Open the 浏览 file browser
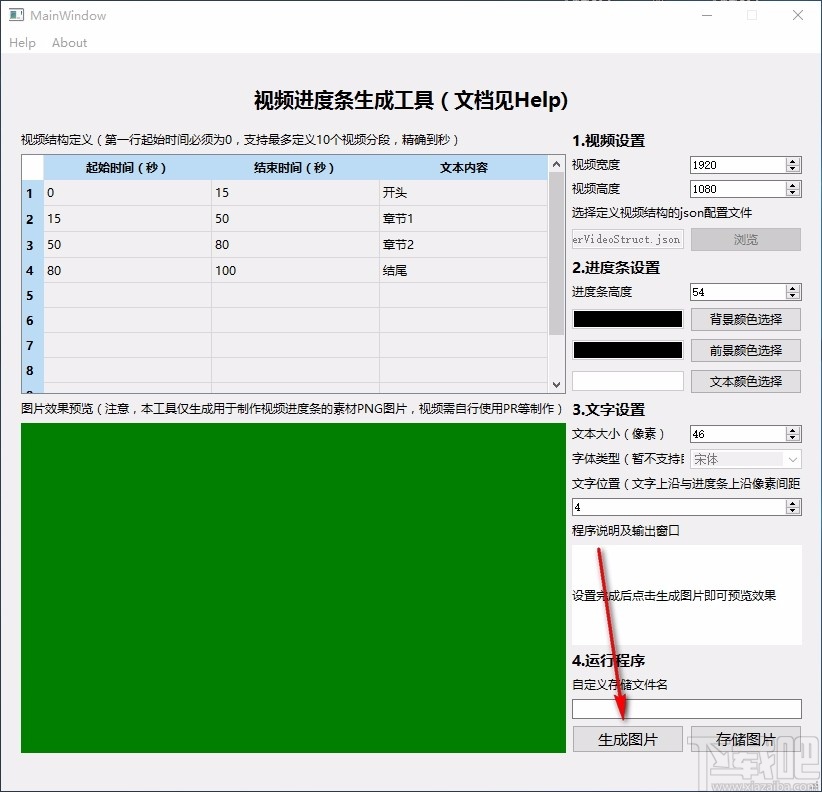This screenshot has height=792, width=822. click(747, 239)
